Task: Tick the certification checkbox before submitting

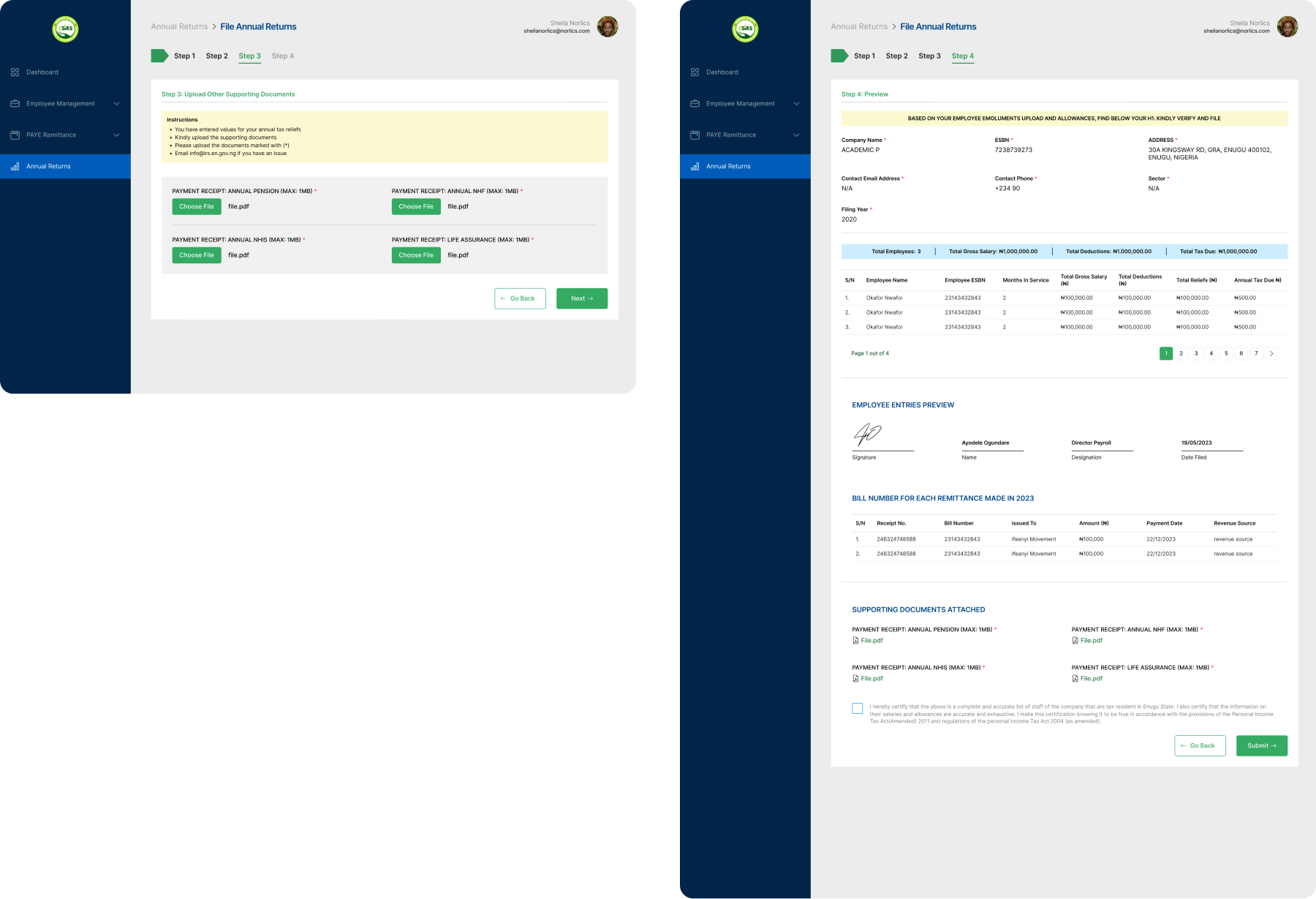Action: pyautogui.click(x=858, y=708)
